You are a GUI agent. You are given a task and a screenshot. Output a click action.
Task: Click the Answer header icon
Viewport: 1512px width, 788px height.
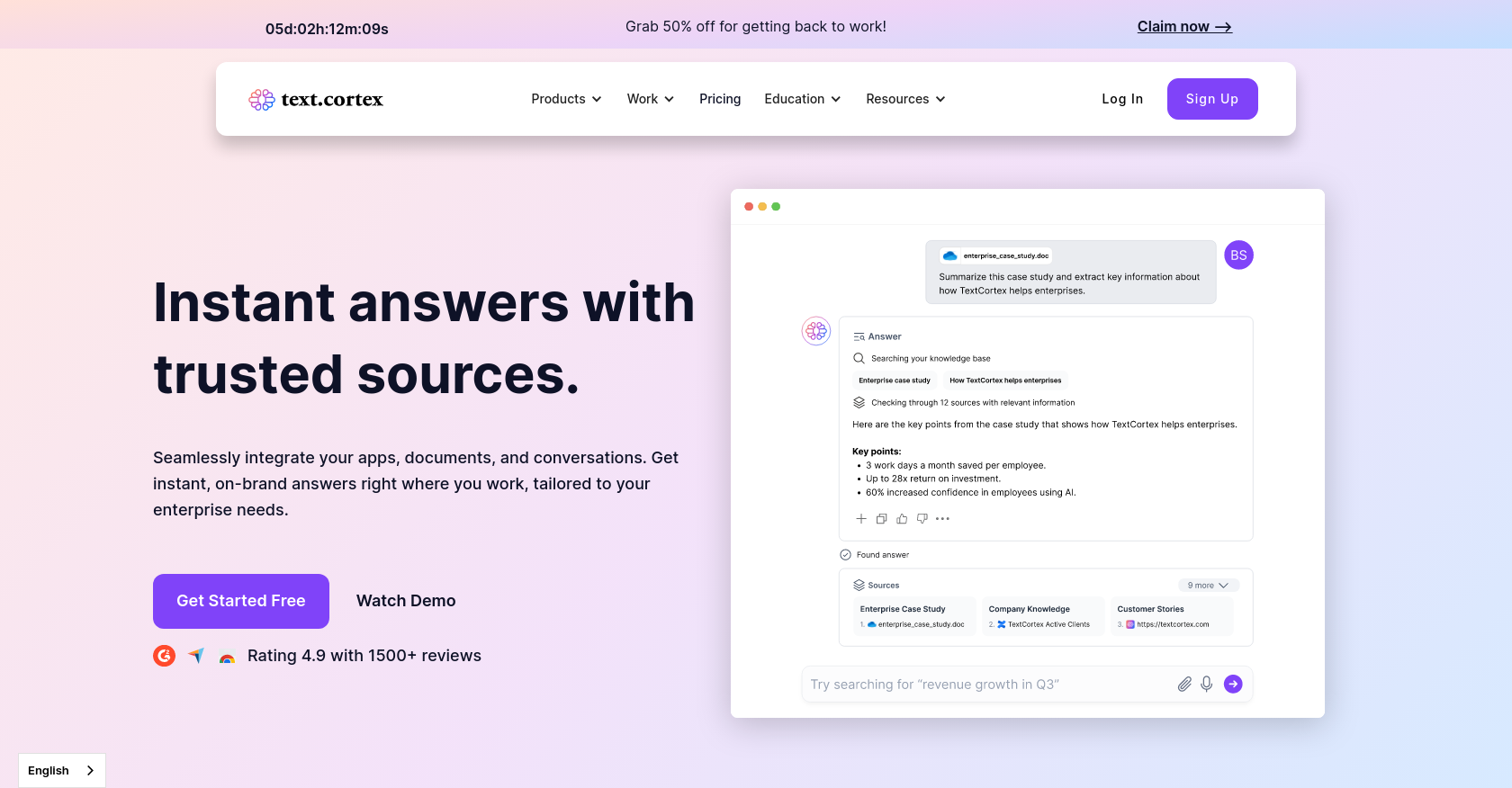(x=859, y=336)
